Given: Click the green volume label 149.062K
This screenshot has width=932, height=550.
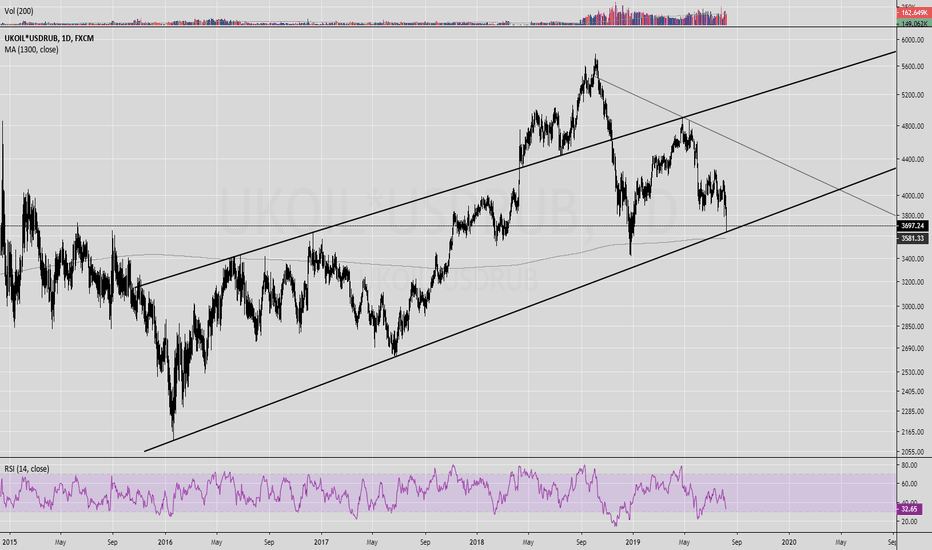Looking at the screenshot, I should 914,24.
